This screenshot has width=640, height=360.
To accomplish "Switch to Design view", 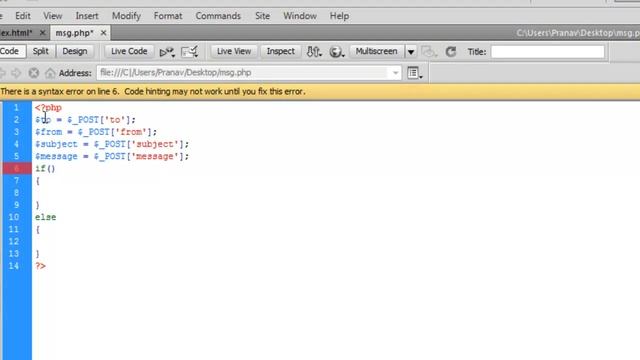I will tap(75, 51).
